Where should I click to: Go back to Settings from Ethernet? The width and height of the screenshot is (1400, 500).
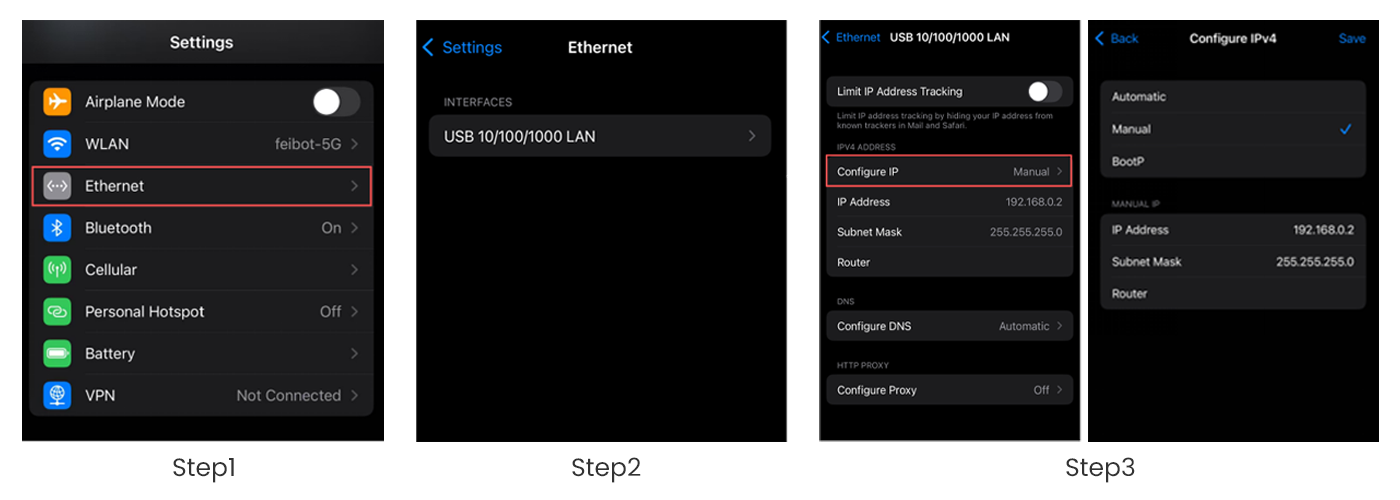(463, 47)
